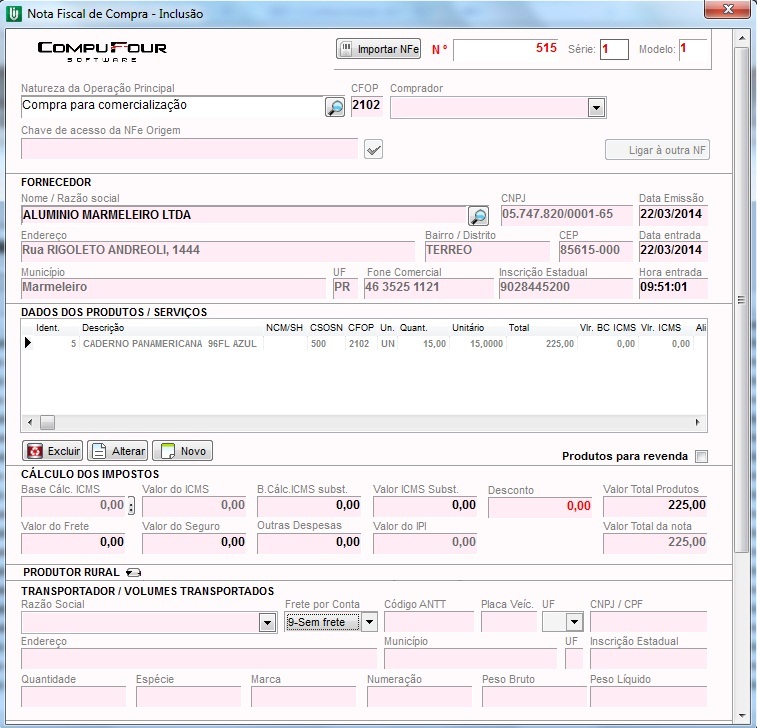
Task: Open the Comprador dropdown
Action: 596,108
